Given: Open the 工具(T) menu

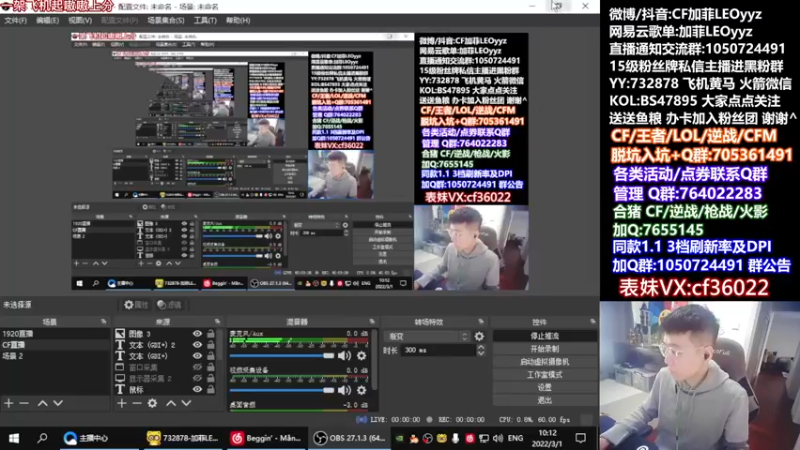Looking at the screenshot, I should 205,20.
